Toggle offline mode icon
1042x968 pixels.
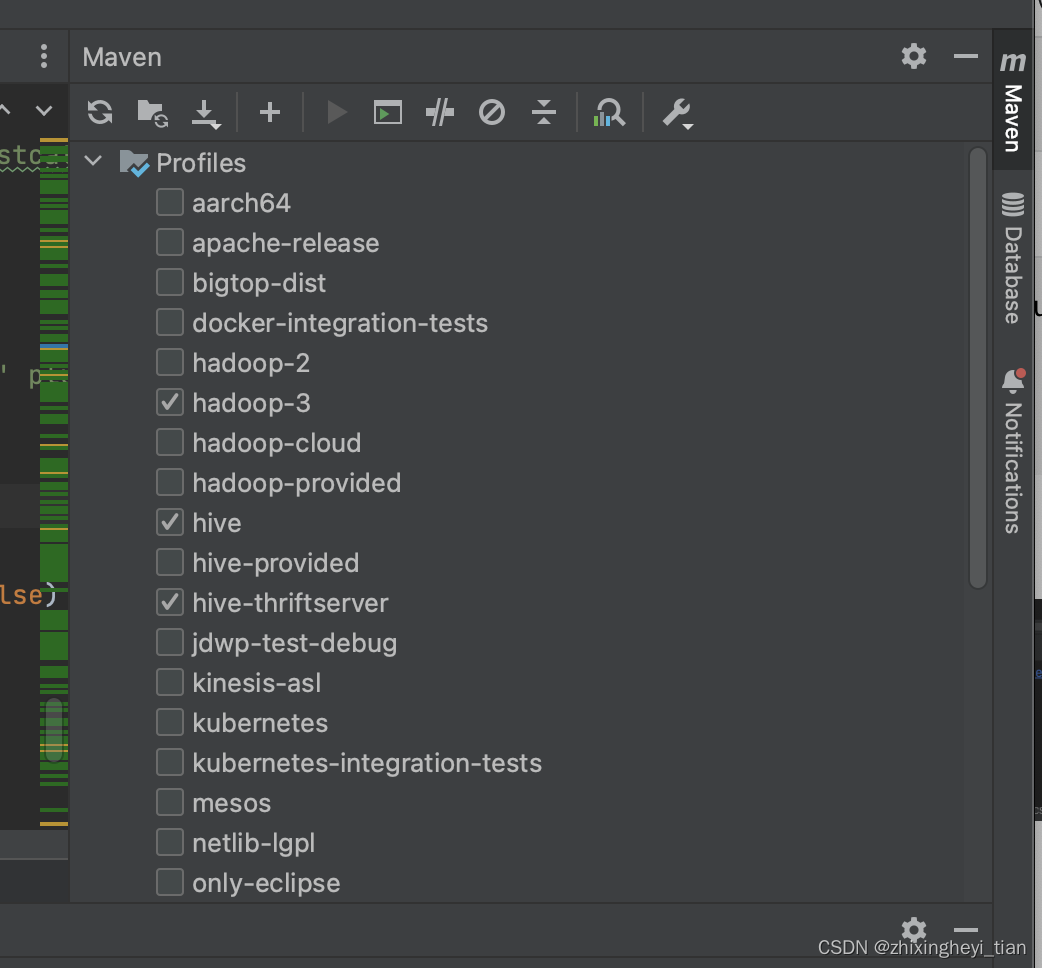click(440, 112)
